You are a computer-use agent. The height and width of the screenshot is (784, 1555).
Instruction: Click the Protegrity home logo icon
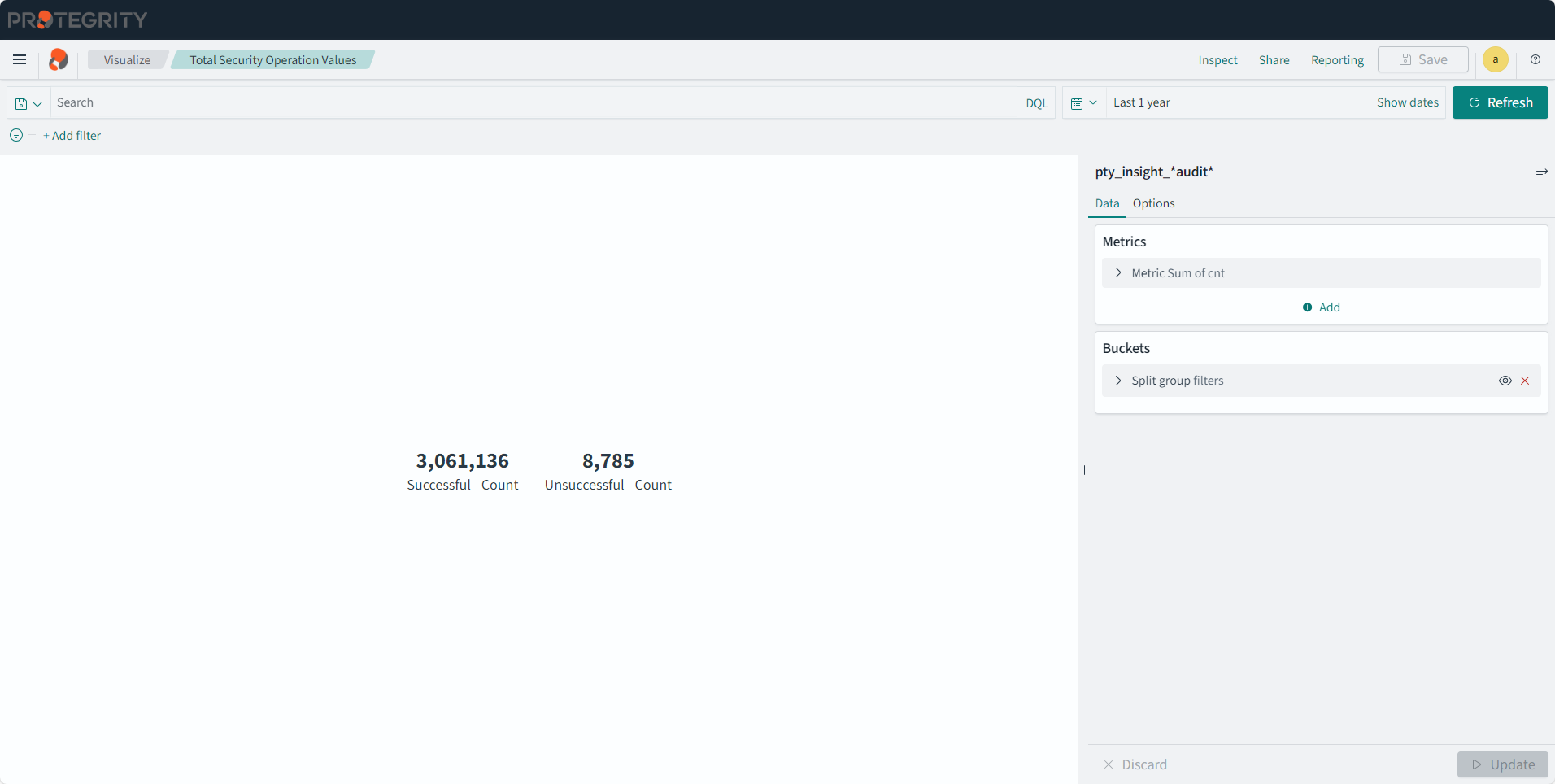tap(59, 59)
